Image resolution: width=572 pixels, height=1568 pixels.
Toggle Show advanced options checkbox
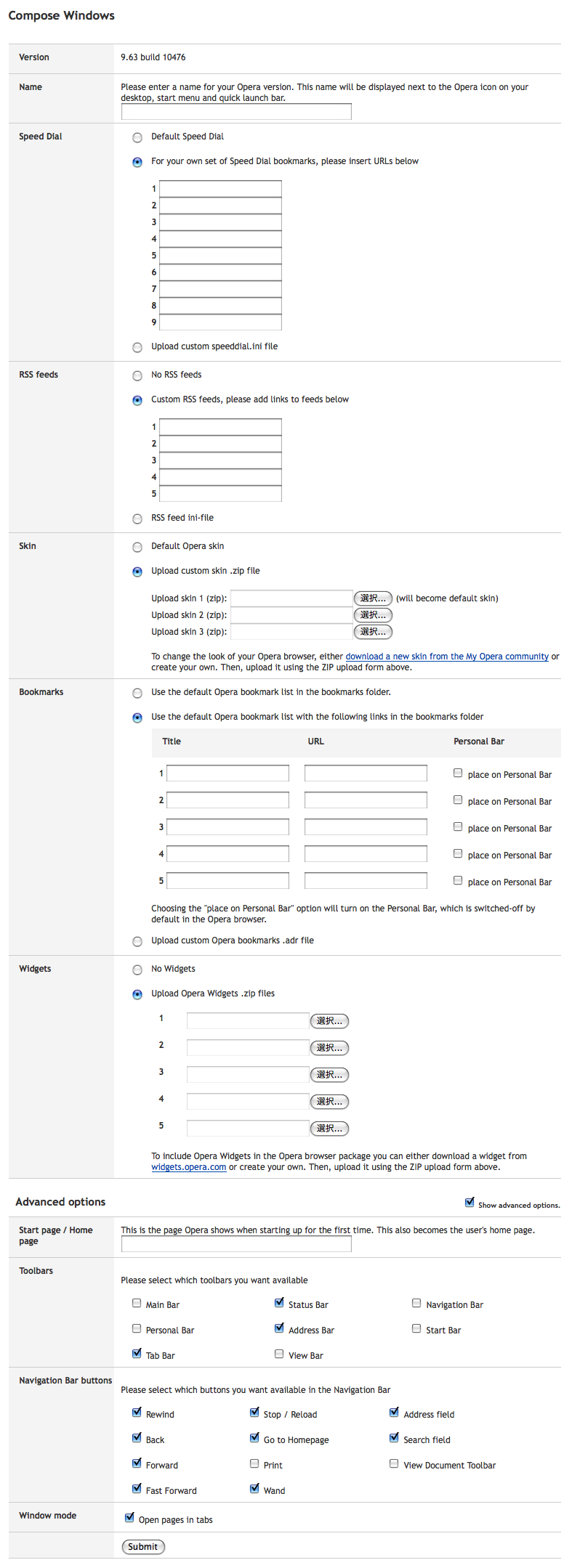click(470, 1203)
